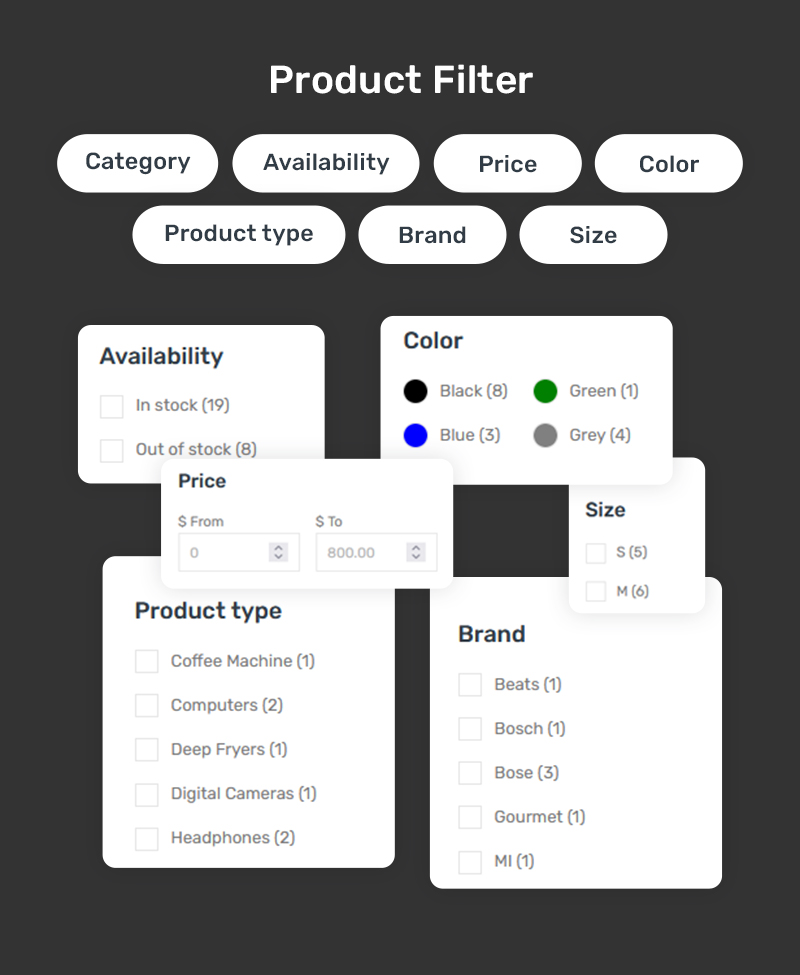The width and height of the screenshot is (800, 975).
Task: Select the Black color swatch
Action: click(x=415, y=391)
